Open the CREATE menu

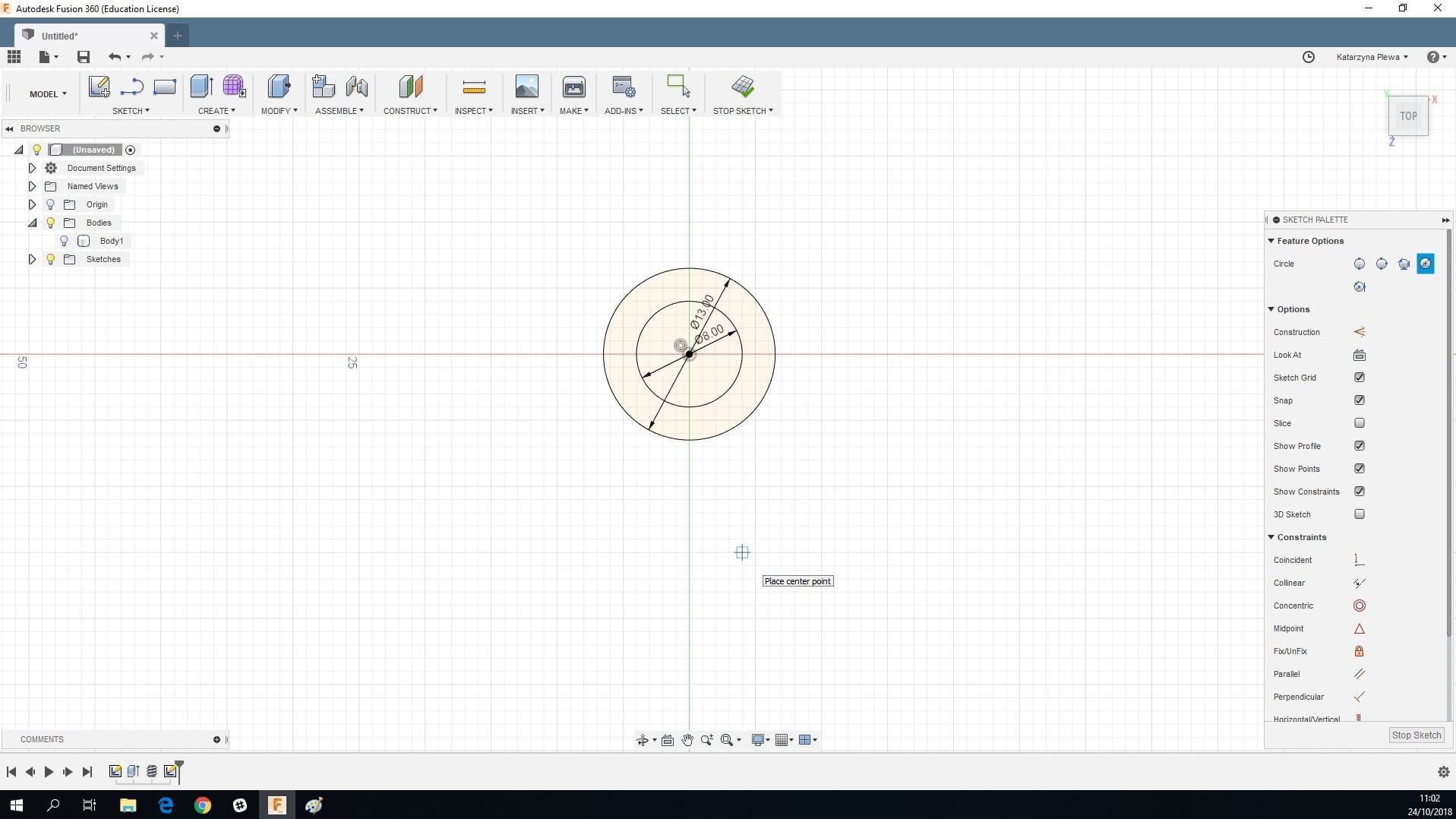coord(216,111)
